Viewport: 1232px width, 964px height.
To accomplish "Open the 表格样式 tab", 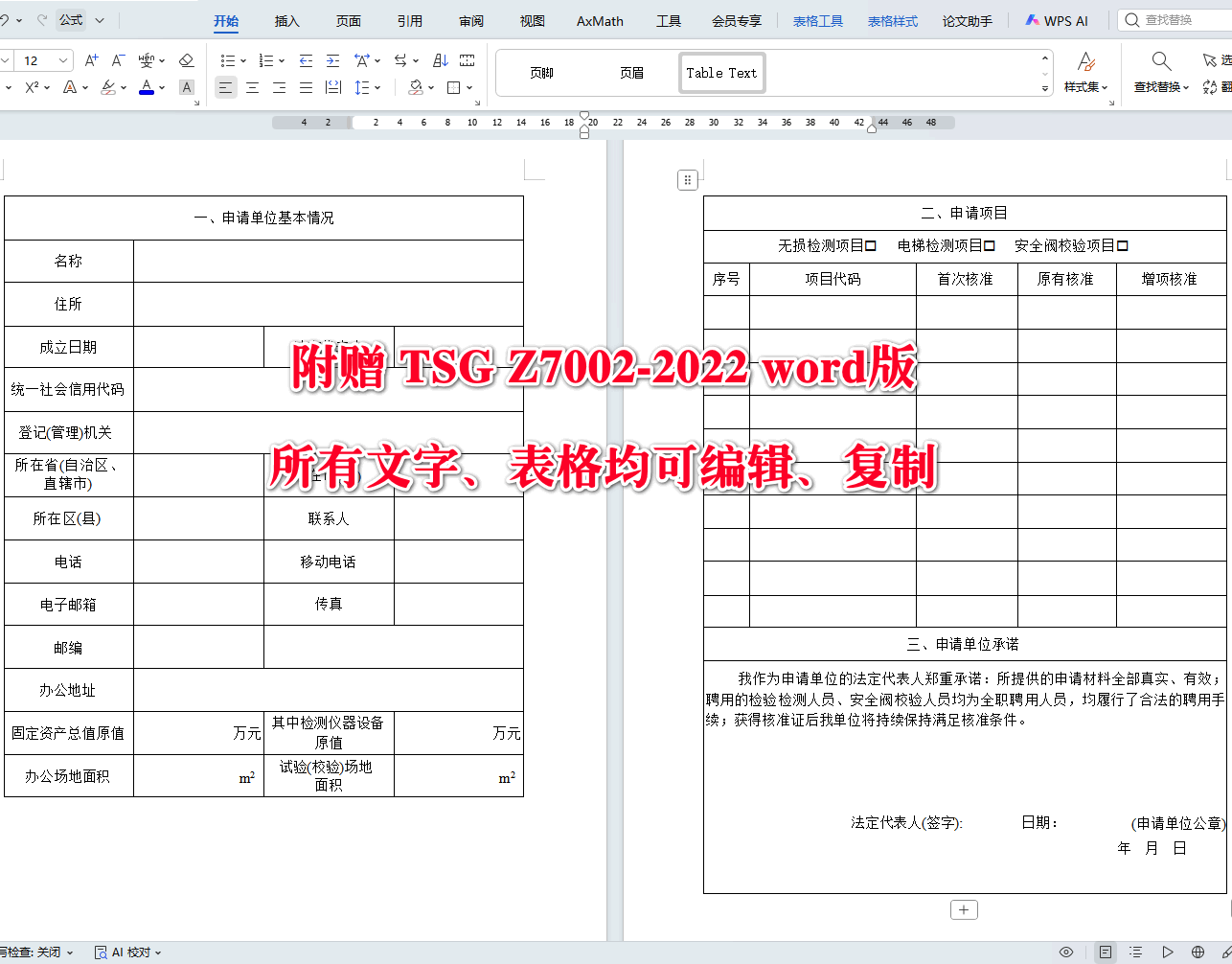I will (x=893, y=20).
